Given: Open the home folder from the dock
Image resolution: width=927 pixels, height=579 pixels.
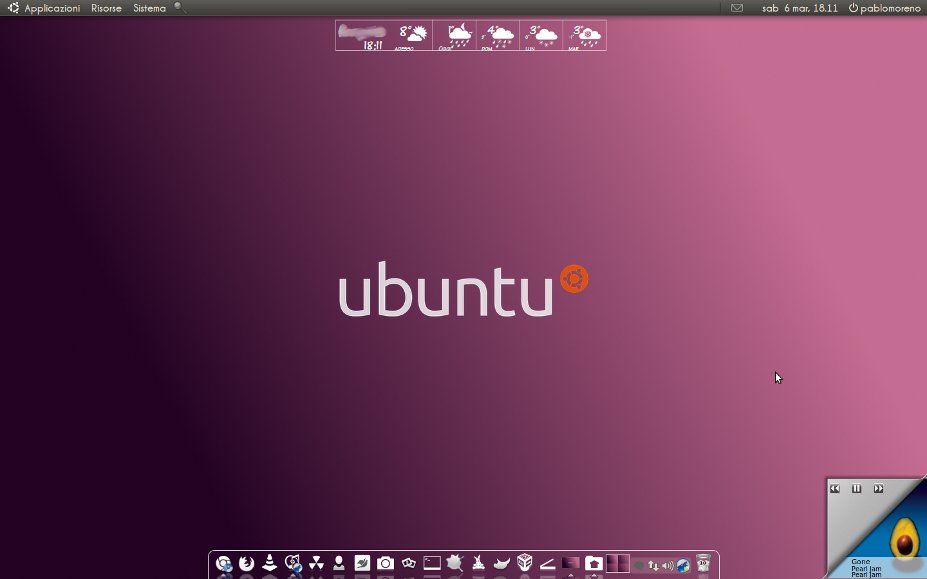Looking at the screenshot, I should 594,563.
